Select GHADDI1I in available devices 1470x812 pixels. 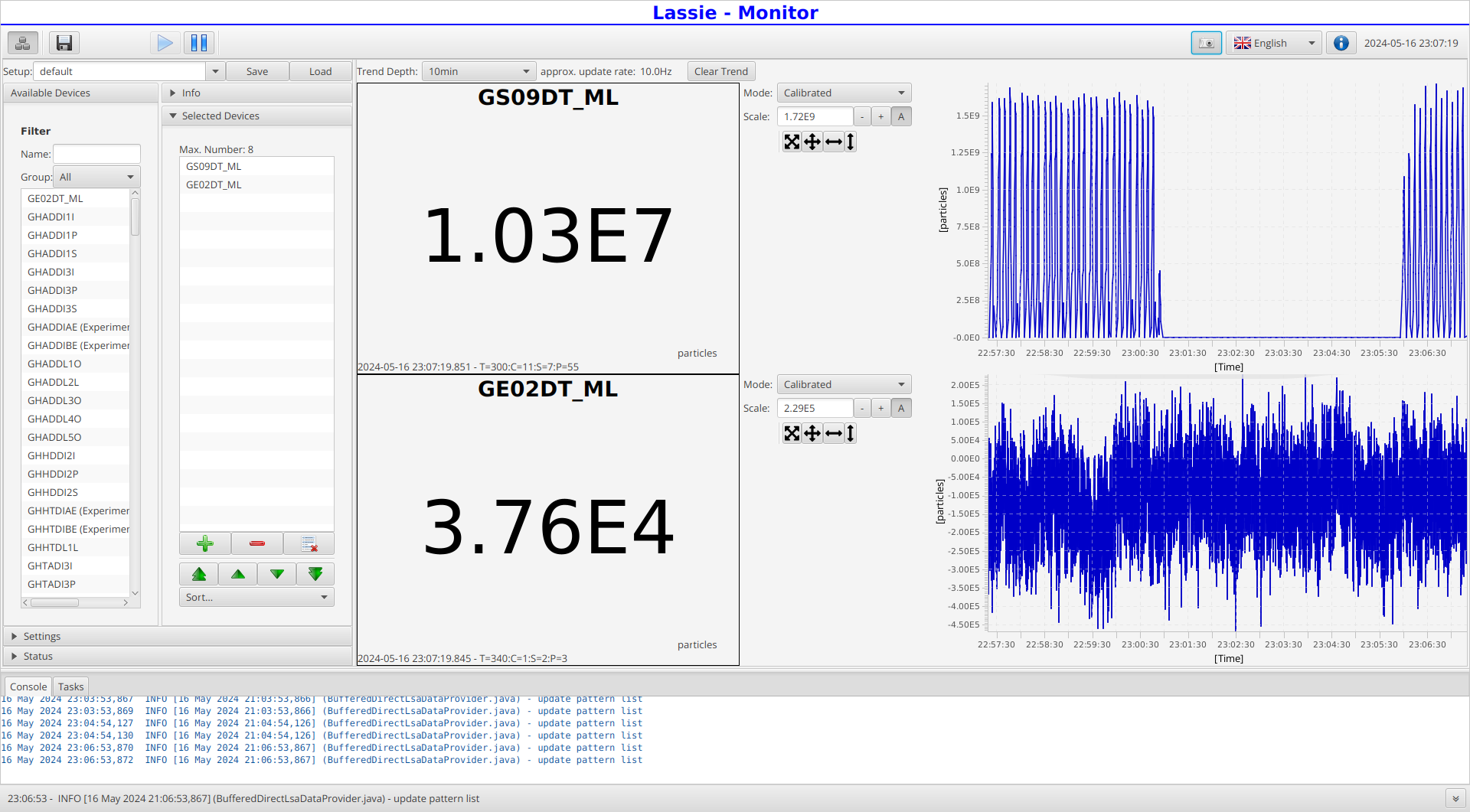point(76,217)
